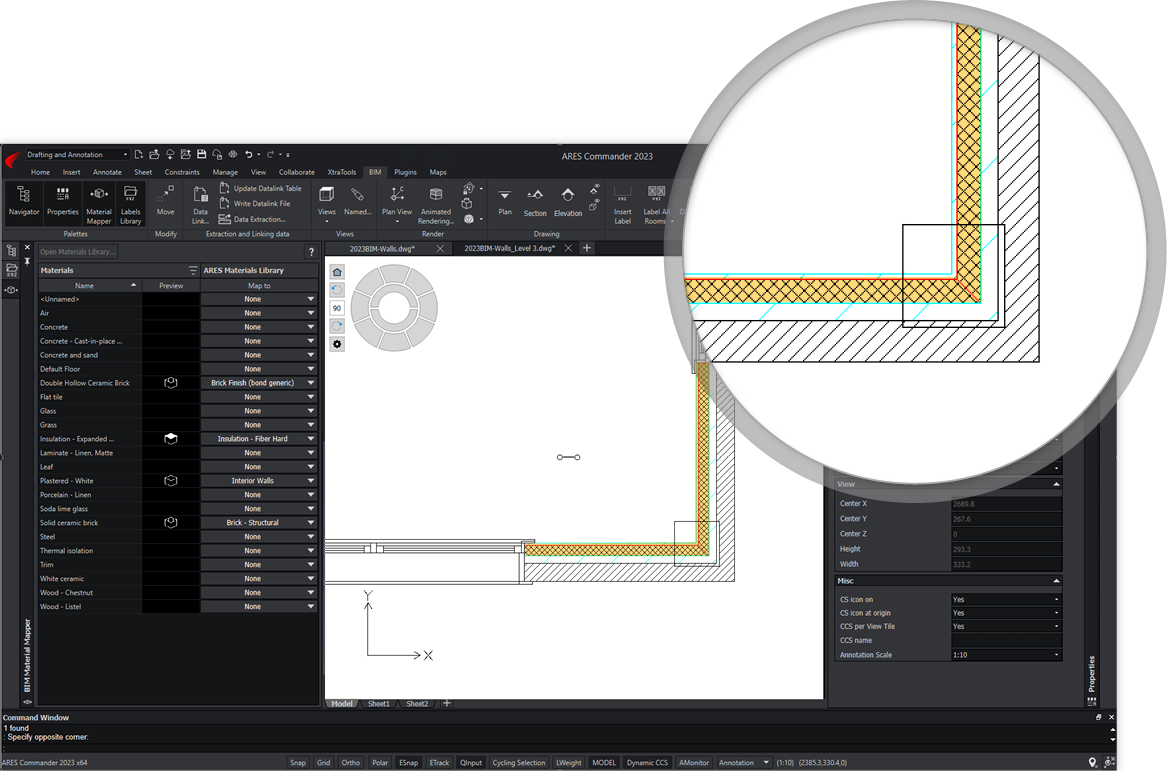Collapse the Misc properties section
This screenshot has width=1167, height=771.
click(1056, 580)
